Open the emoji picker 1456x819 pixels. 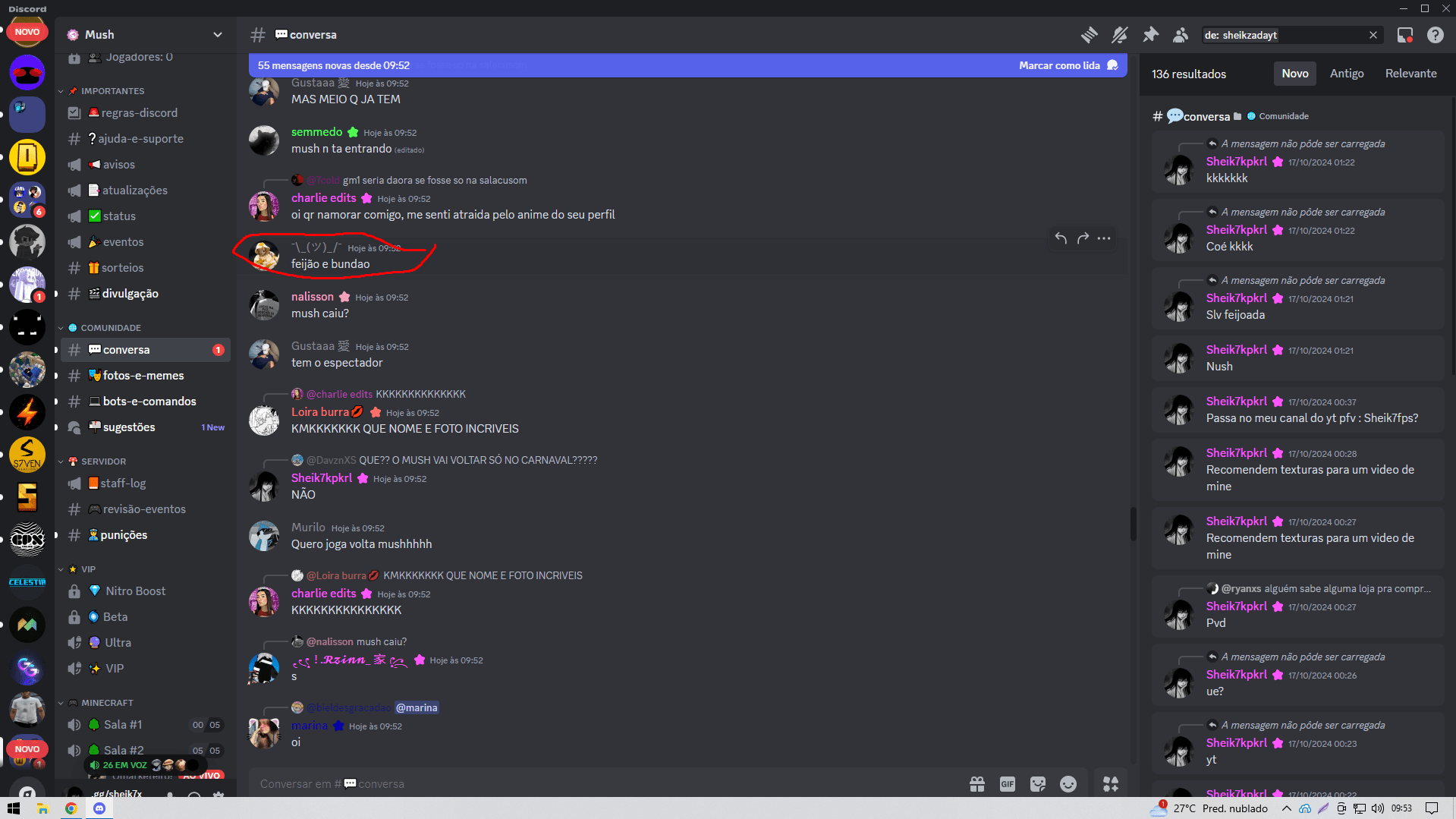(1068, 784)
